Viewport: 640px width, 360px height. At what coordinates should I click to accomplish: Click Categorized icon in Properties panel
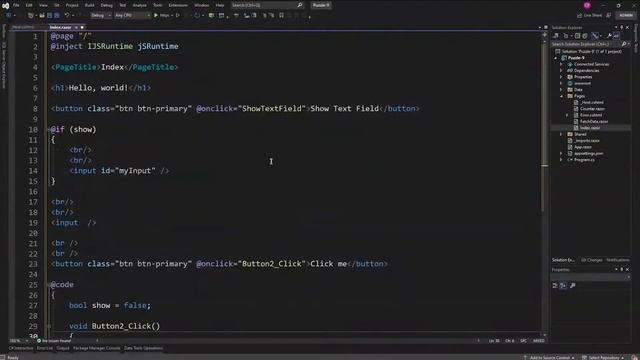(555, 286)
